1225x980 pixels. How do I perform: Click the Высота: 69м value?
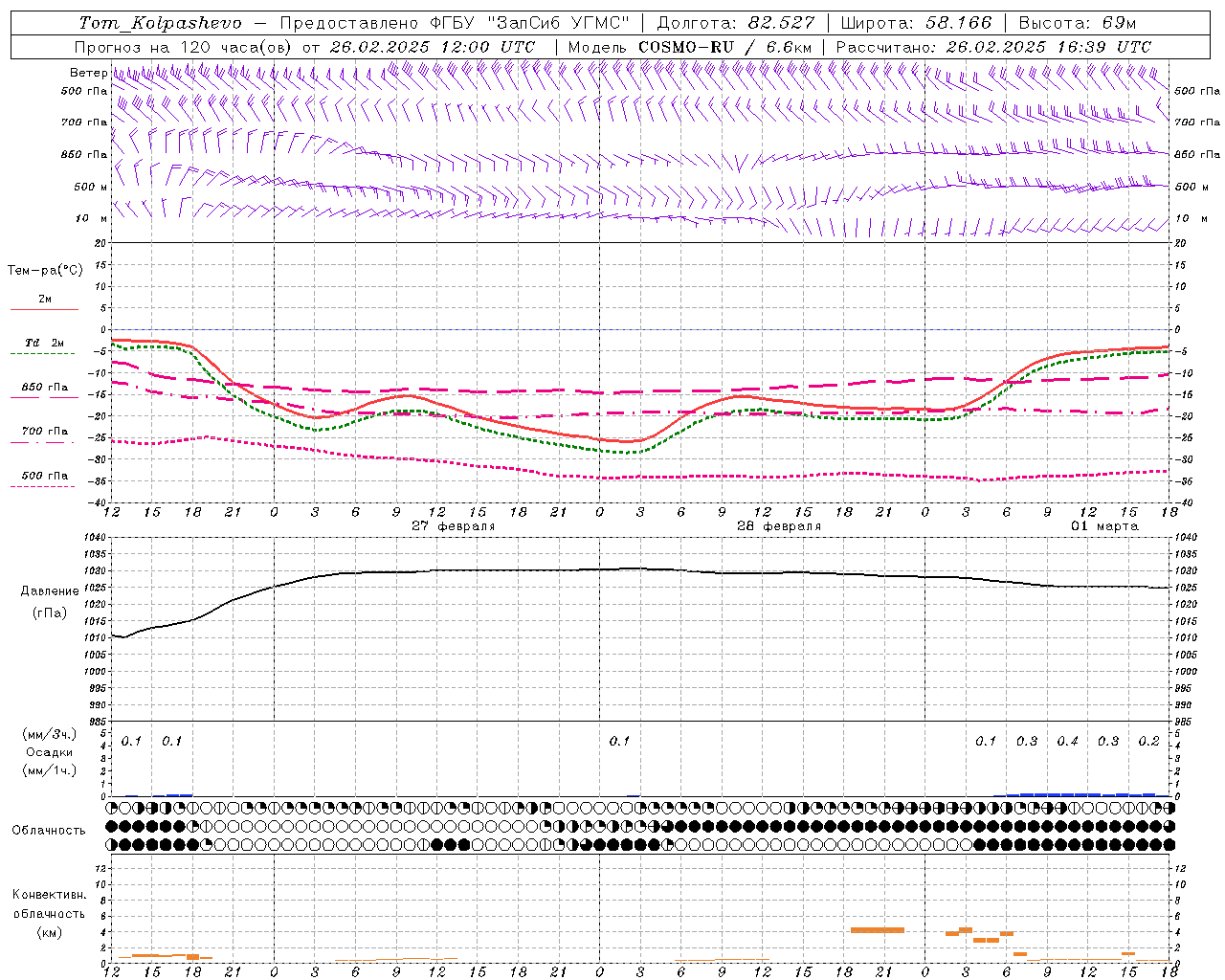(x=1078, y=23)
